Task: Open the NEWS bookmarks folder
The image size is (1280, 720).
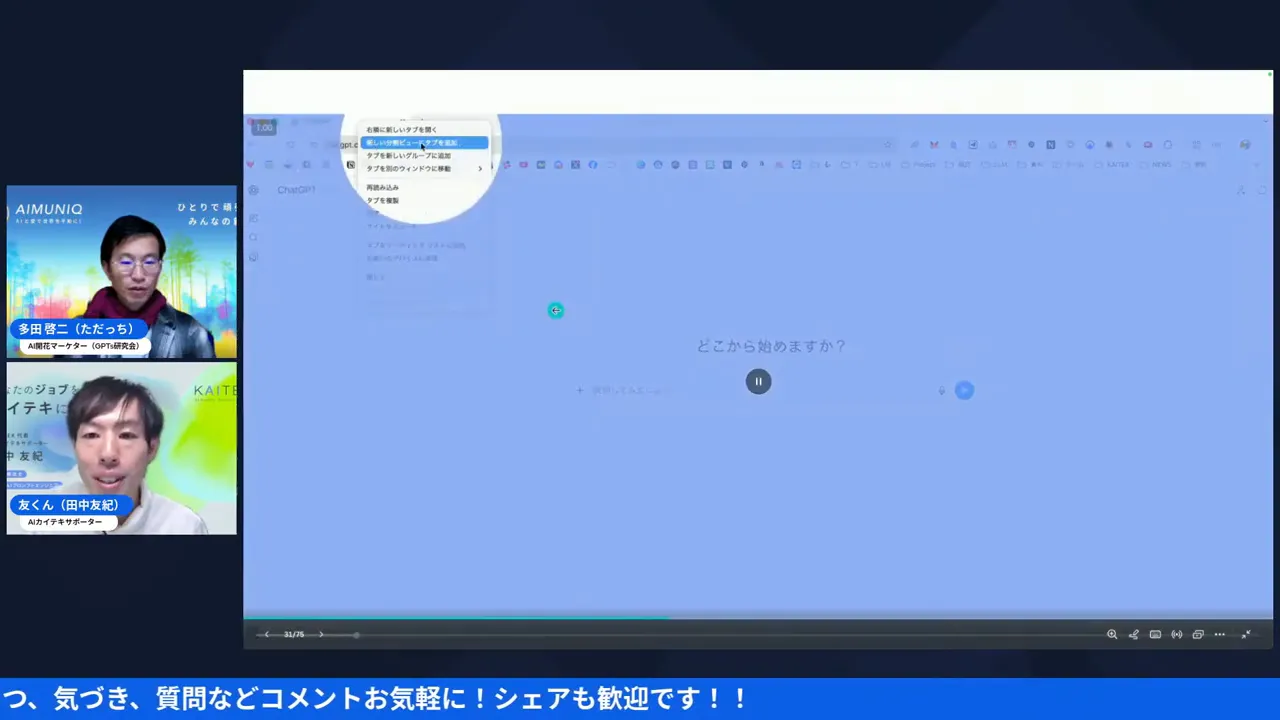Action: pyautogui.click(x=1158, y=164)
